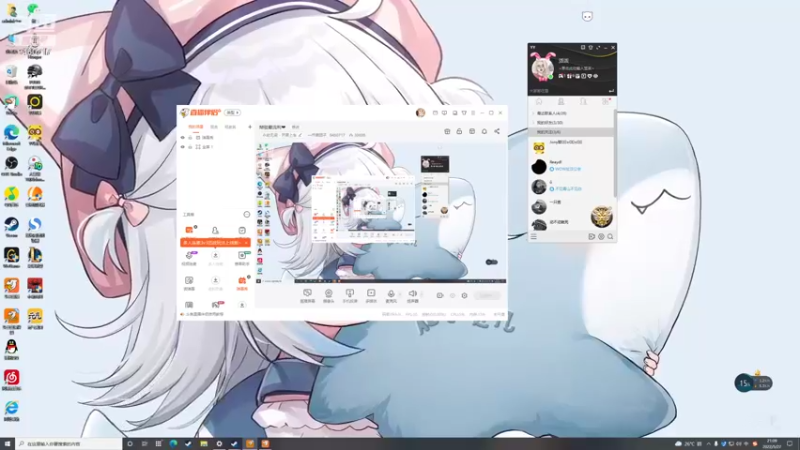Screen dimensions: 800x450
Task: Edit room title with the pencil icon
Action: (300, 135)
